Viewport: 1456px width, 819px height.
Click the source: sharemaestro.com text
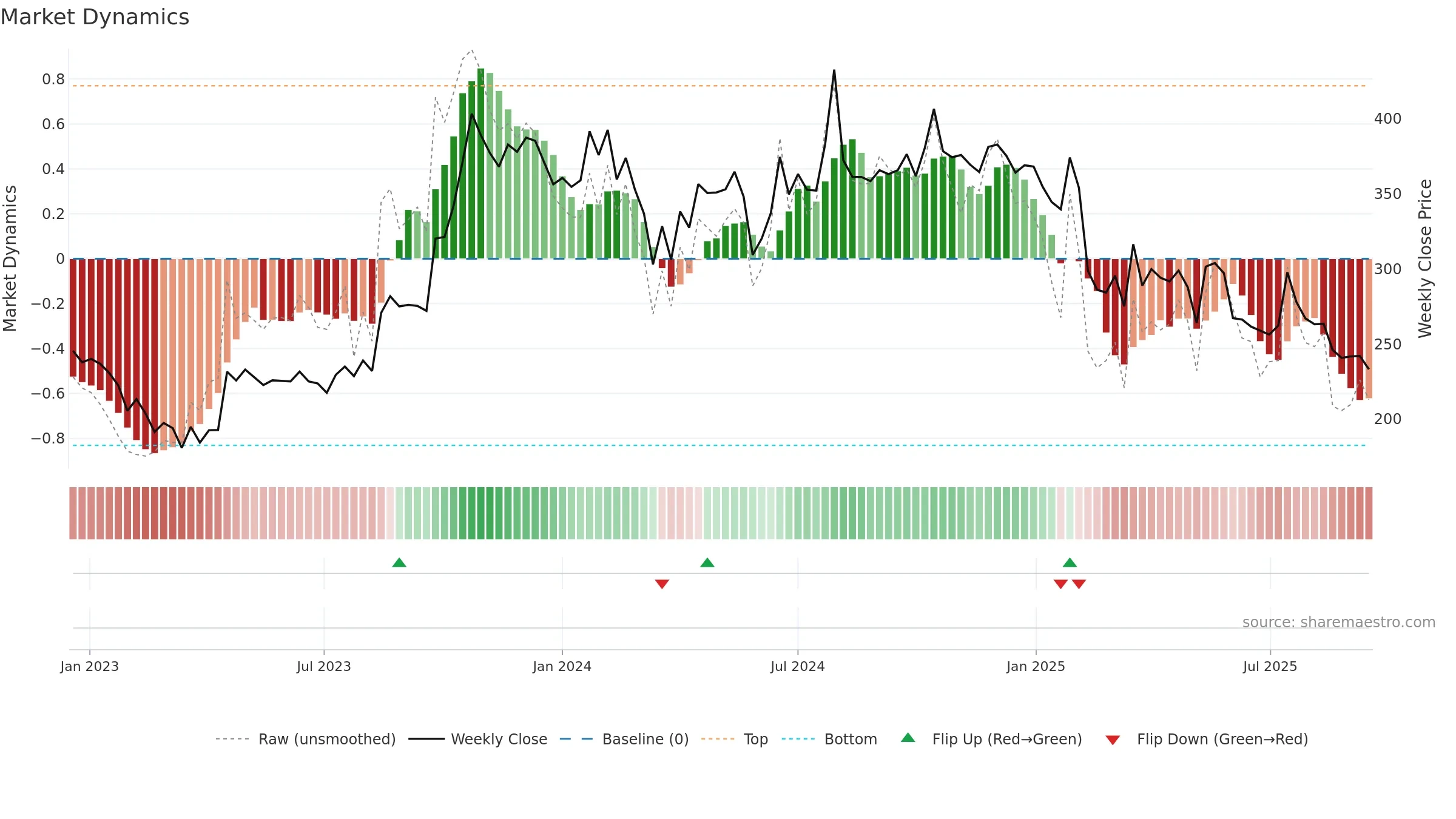pos(1339,622)
